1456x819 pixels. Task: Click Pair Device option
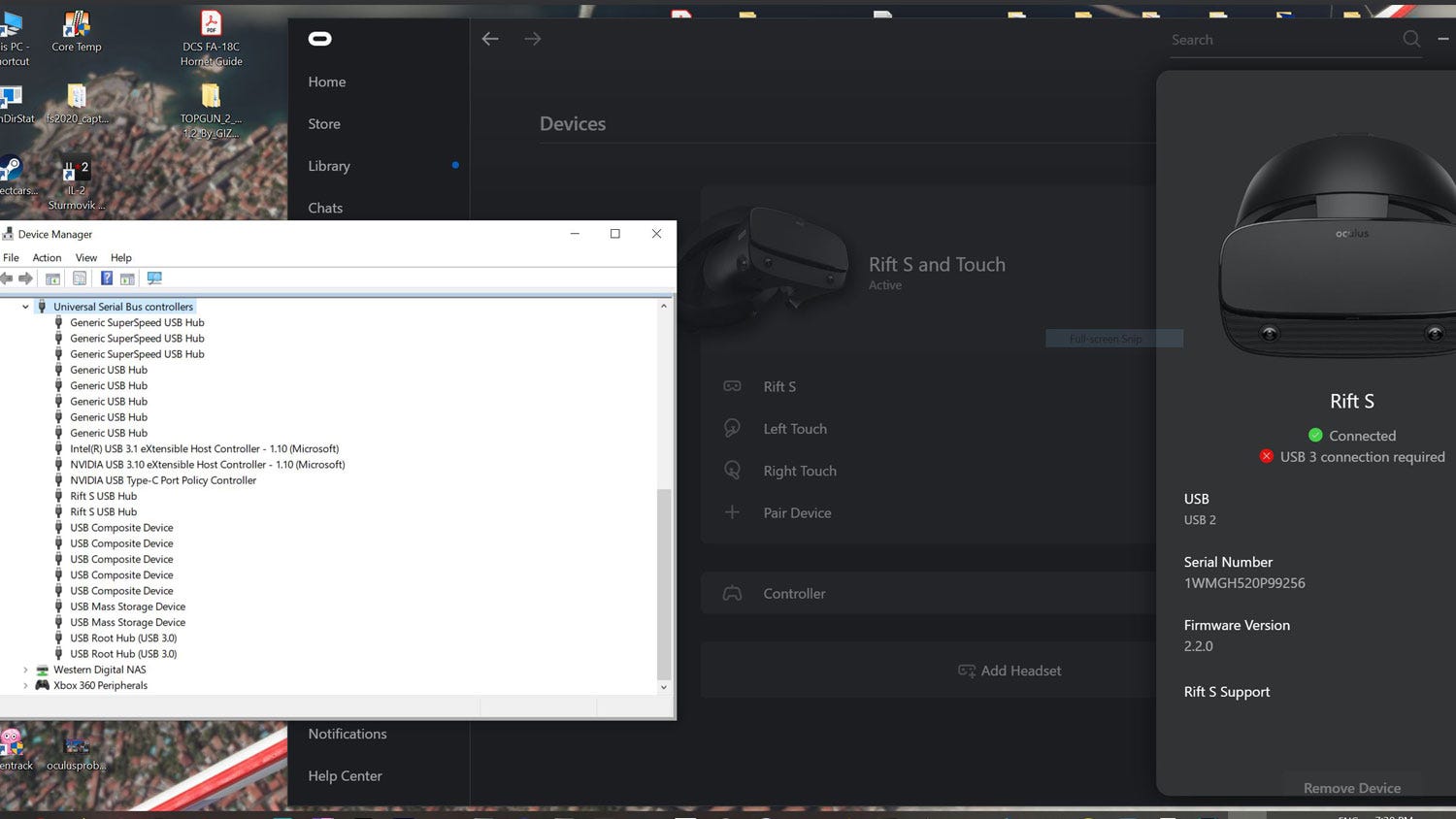point(797,512)
